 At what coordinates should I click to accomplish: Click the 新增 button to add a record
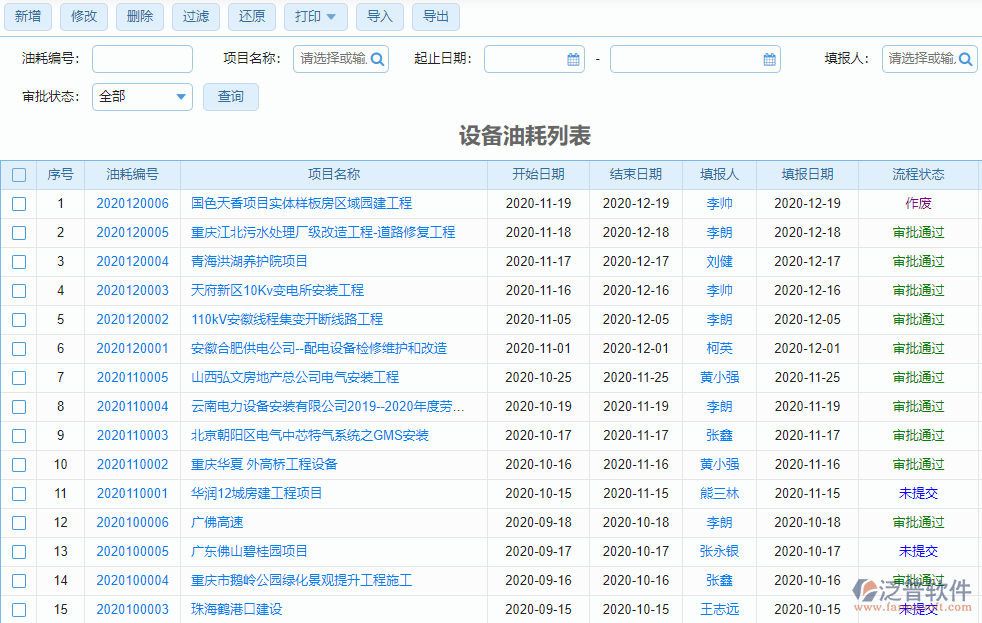click(x=28, y=17)
